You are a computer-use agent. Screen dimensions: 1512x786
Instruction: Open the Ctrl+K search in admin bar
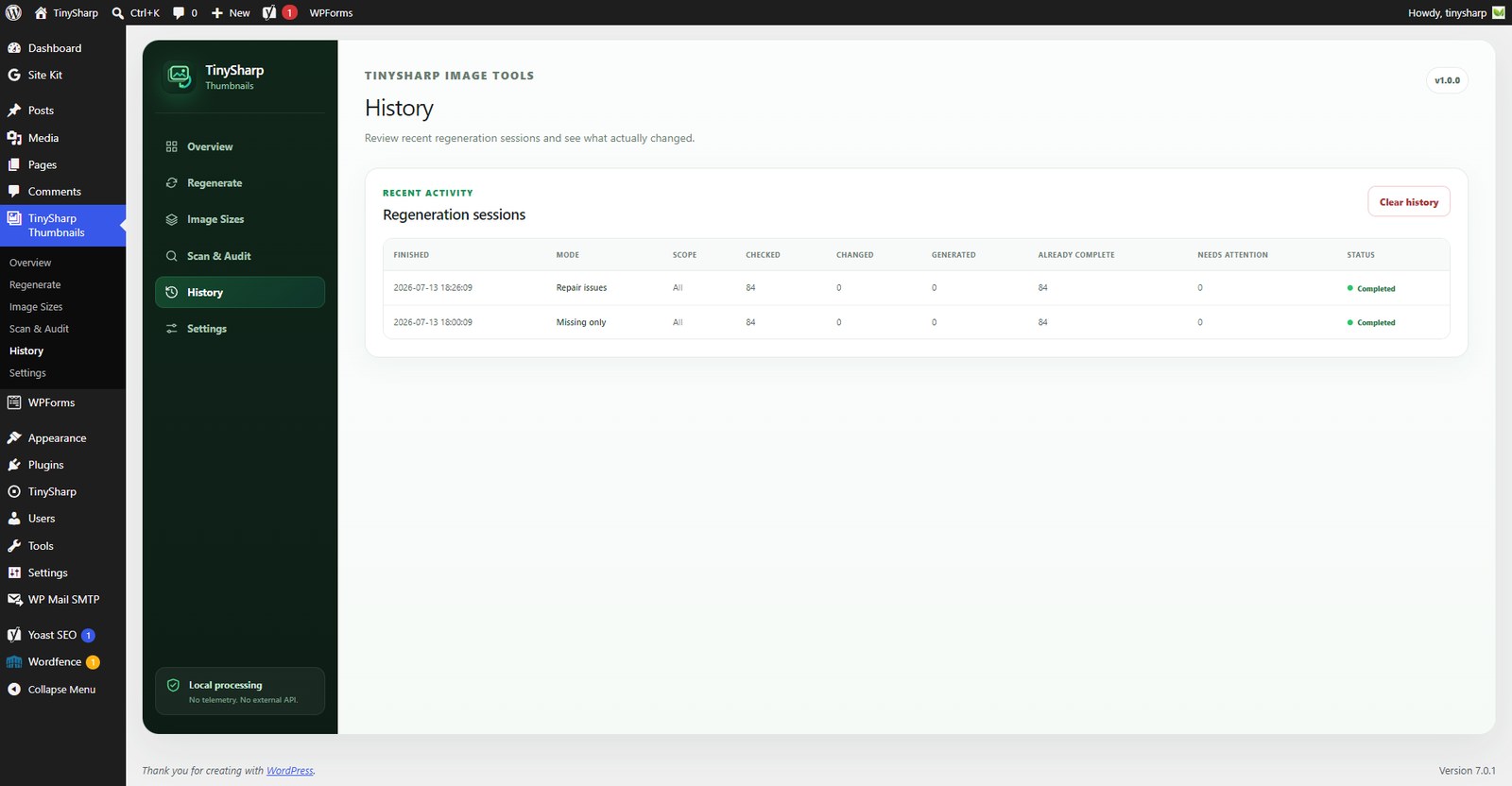(135, 12)
